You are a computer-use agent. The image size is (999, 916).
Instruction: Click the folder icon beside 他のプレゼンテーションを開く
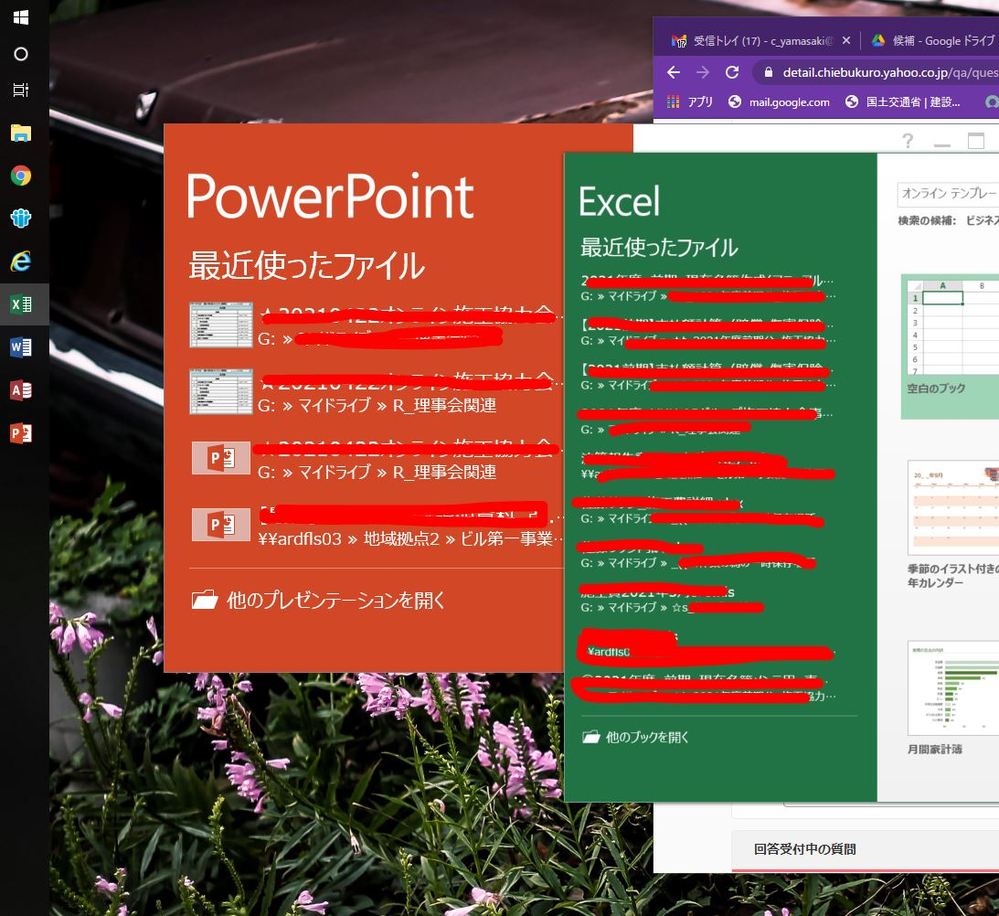(x=205, y=599)
